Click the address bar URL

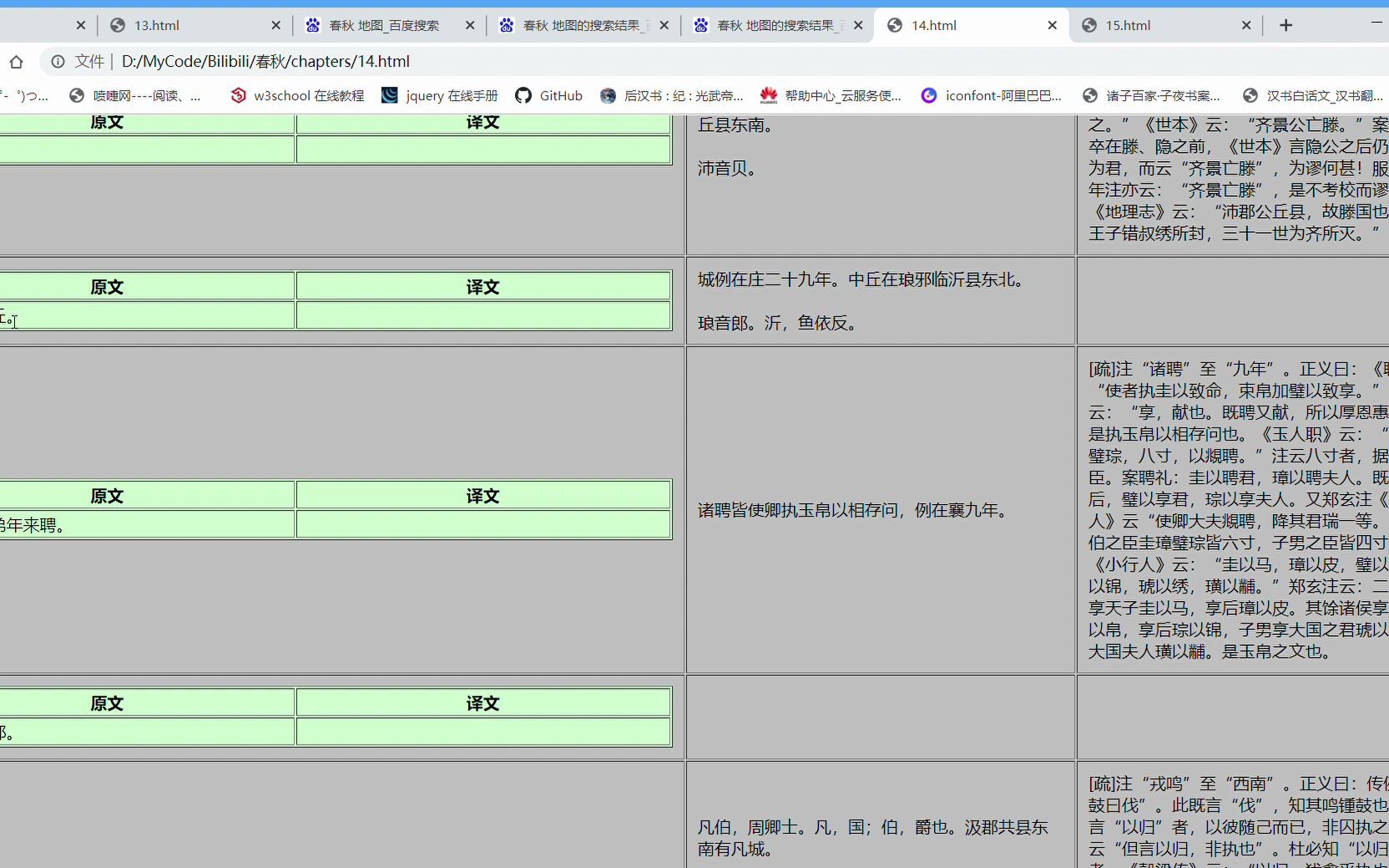265,61
